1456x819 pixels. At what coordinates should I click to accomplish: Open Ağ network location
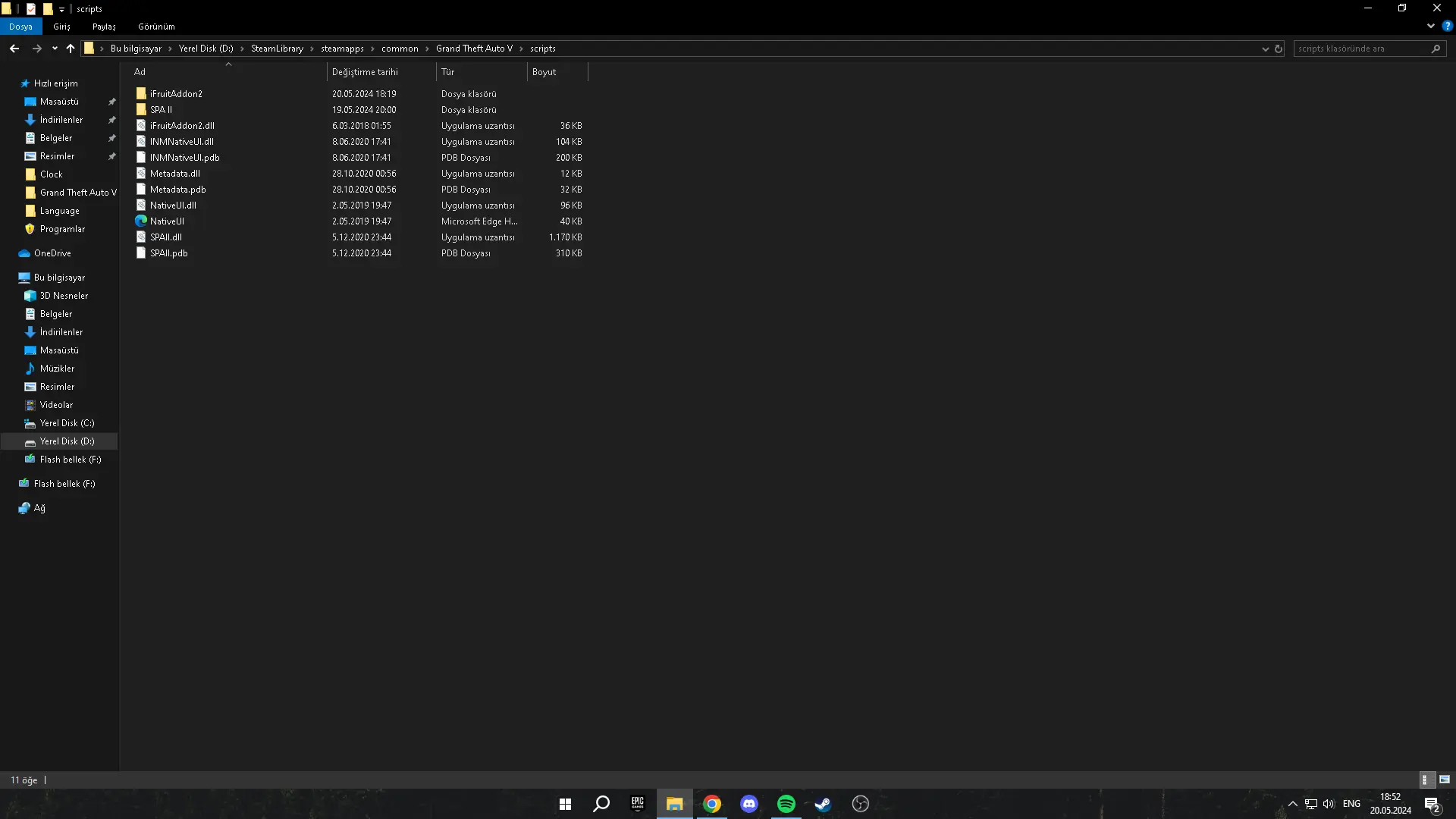coord(39,508)
